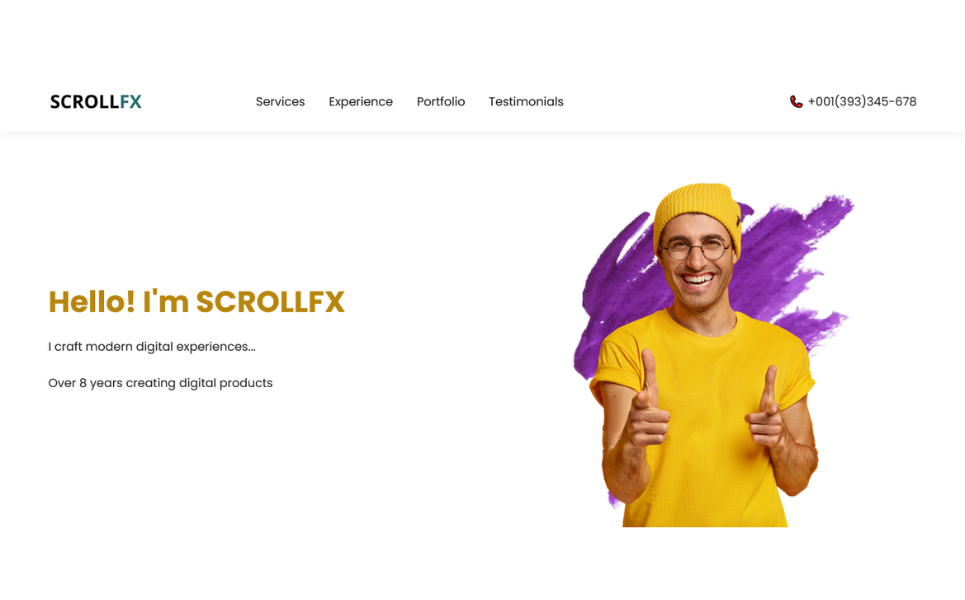Select the Over 8 years tagline

[x=160, y=383]
